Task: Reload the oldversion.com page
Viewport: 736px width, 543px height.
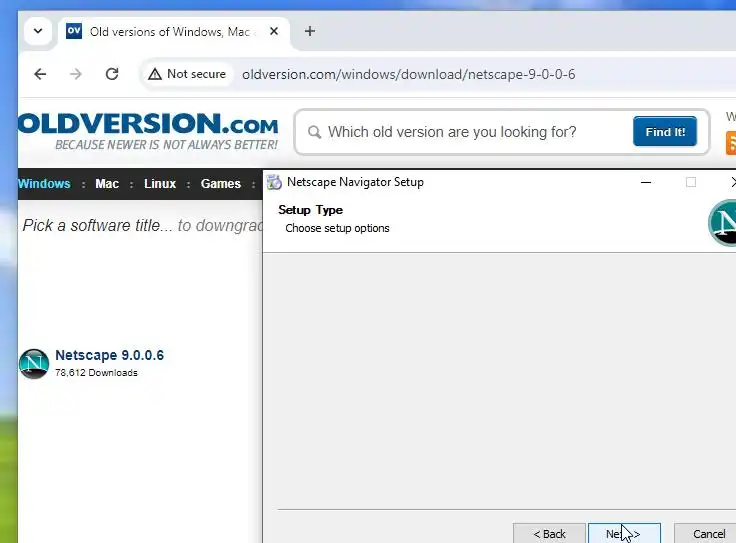Action: tap(112, 74)
